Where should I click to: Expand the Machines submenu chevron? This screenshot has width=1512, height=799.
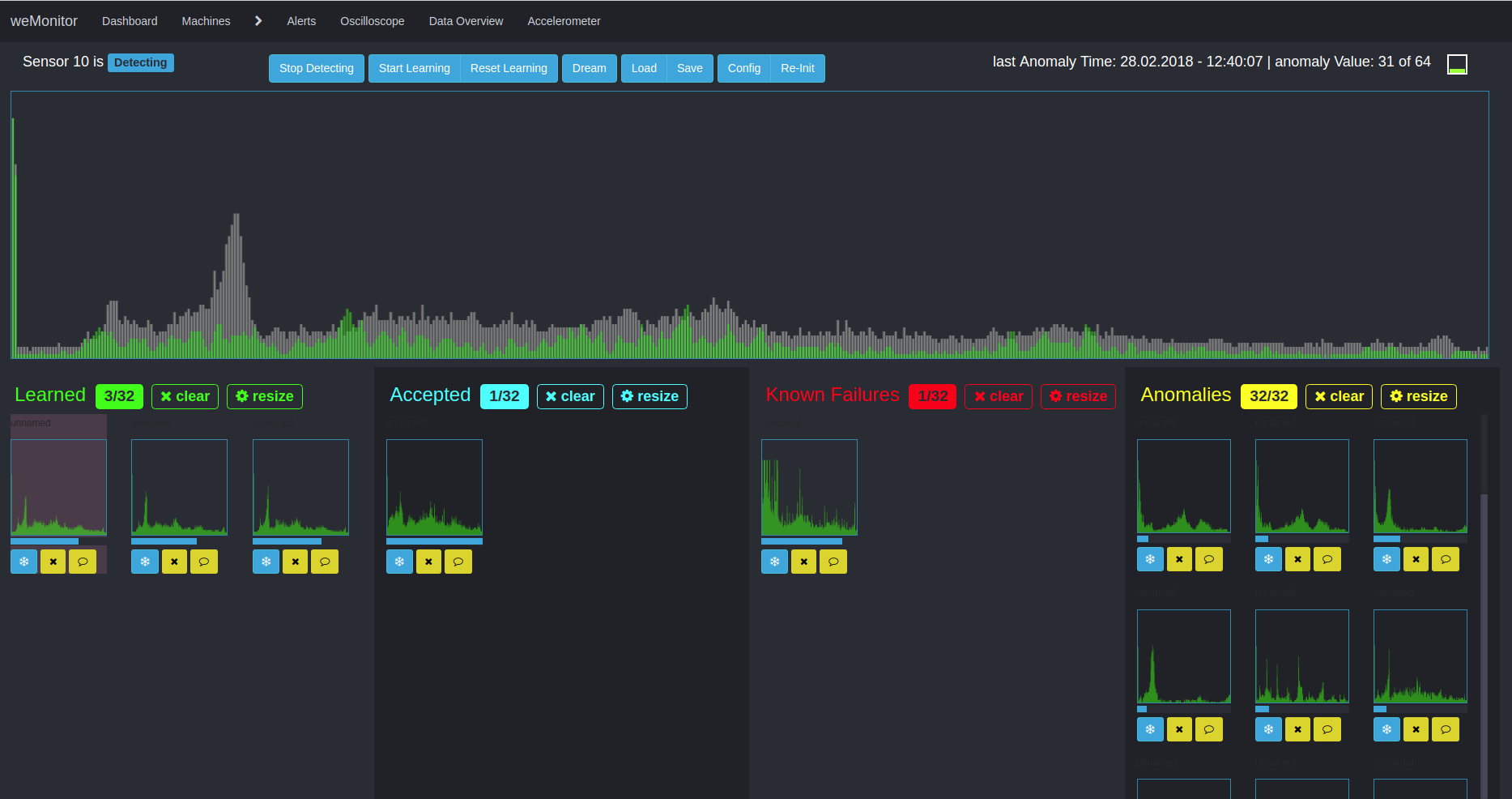[x=258, y=21]
